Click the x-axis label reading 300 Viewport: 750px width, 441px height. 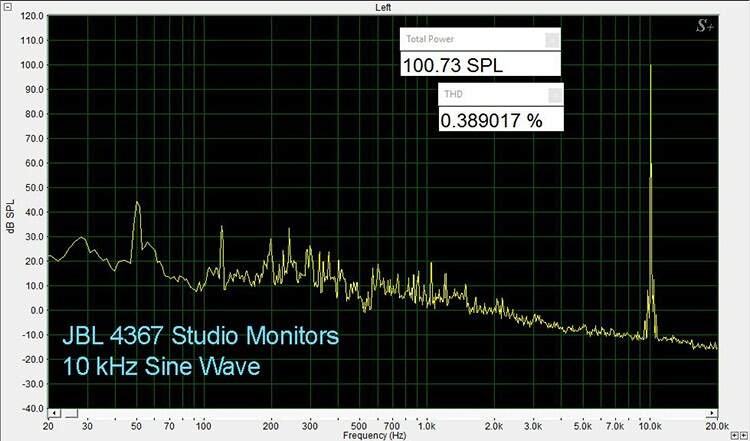310,426
